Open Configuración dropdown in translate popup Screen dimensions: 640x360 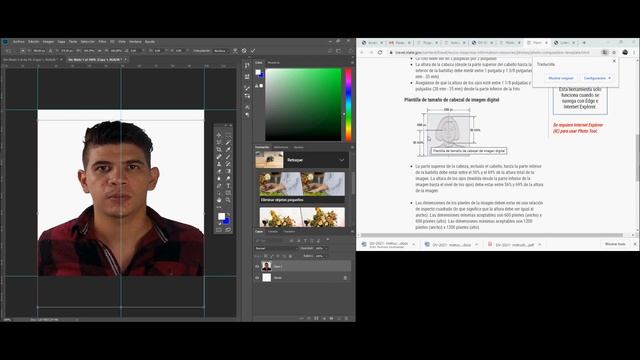(x=597, y=78)
